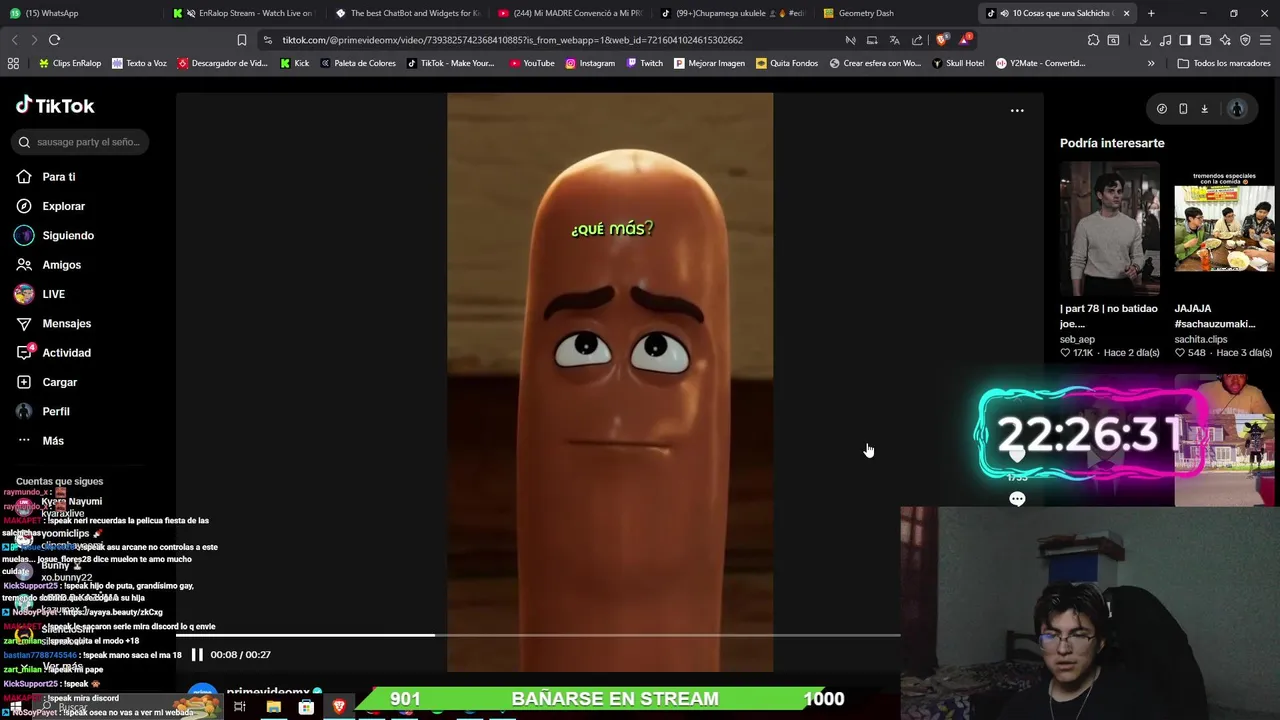Viewport: 1280px width, 720px height.
Task: Open the browser downloads icon
Action: [1145, 40]
